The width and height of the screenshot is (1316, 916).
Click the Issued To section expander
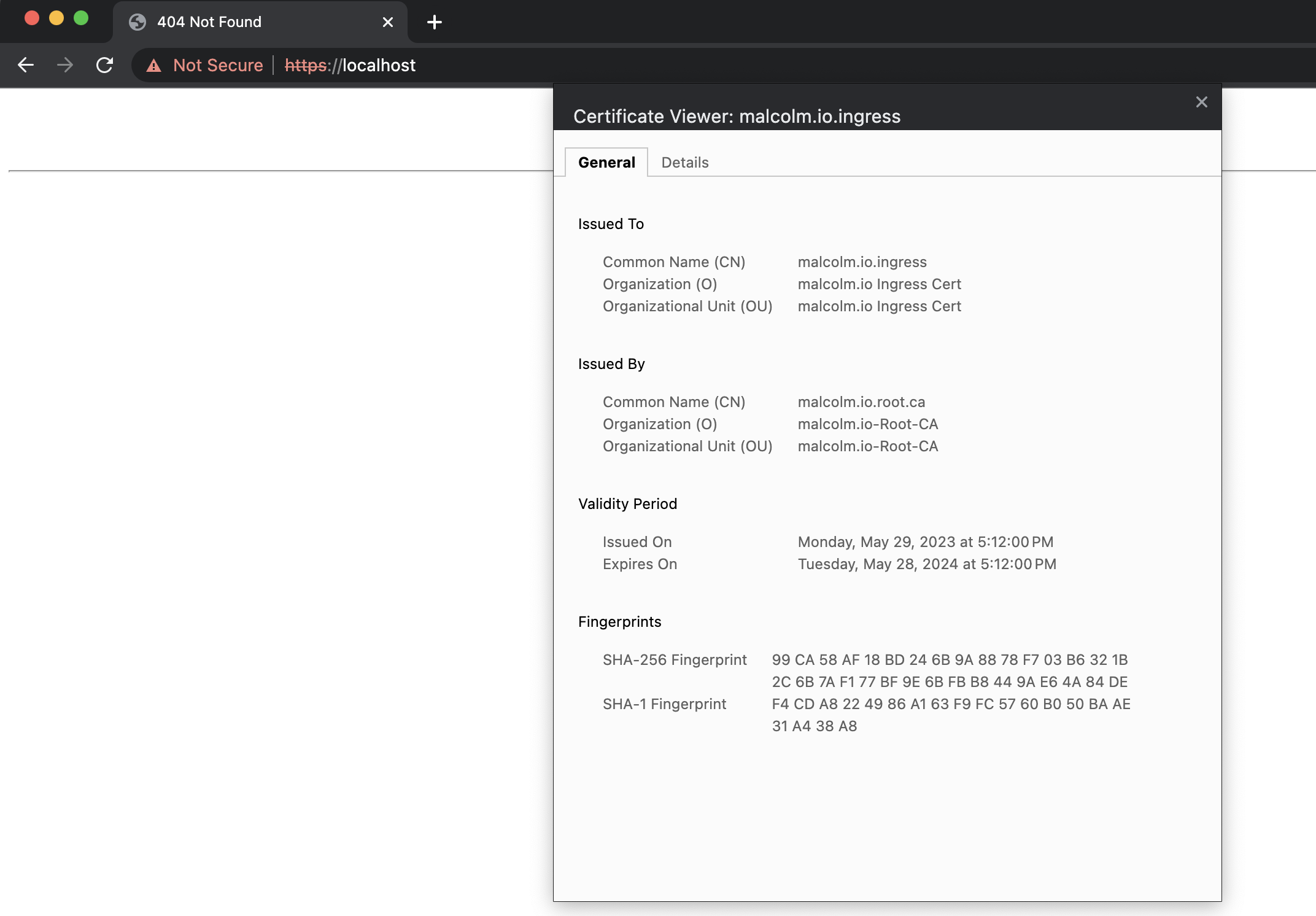(x=610, y=223)
